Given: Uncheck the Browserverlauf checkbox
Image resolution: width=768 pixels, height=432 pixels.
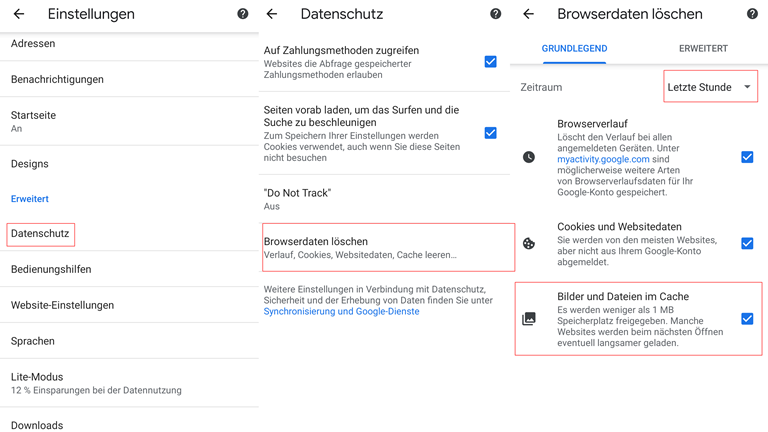Looking at the screenshot, I should point(747,157).
